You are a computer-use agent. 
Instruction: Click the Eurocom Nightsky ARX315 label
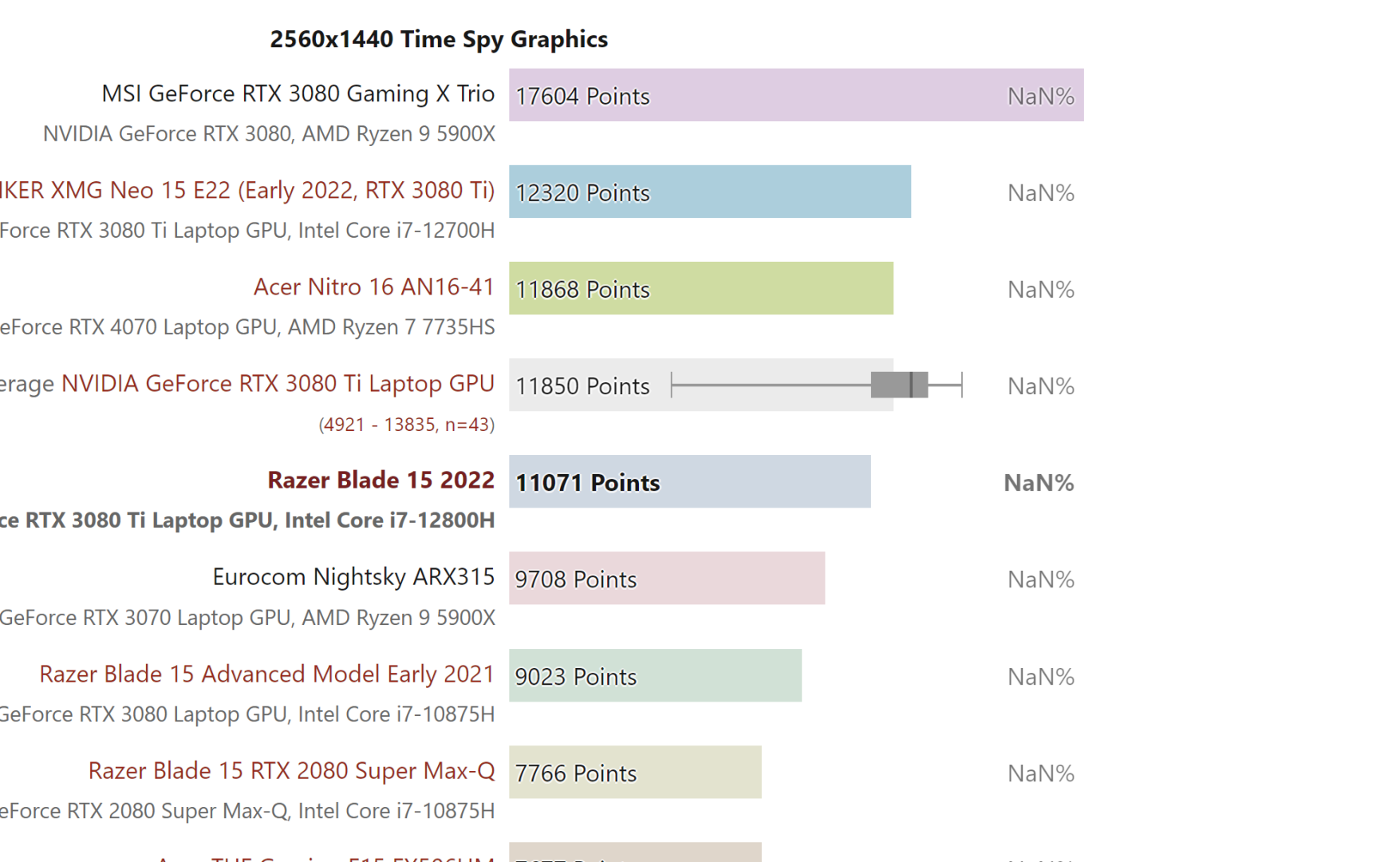pyautogui.click(x=353, y=577)
